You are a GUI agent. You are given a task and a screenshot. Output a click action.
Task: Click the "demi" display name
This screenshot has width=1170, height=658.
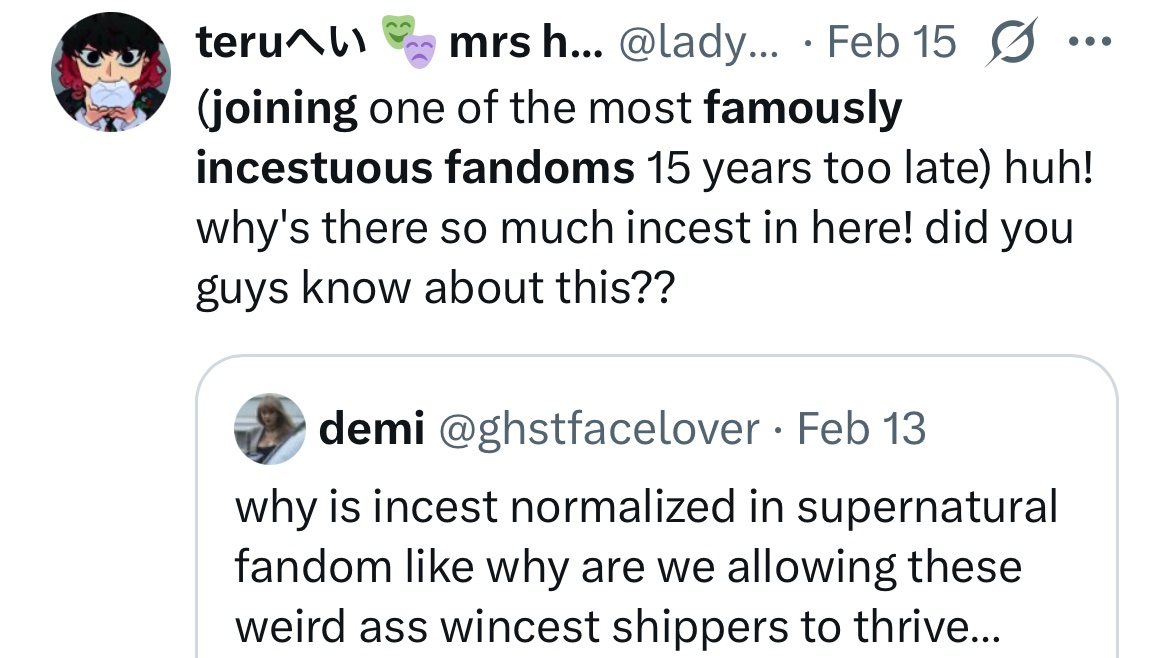click(371, 429)
